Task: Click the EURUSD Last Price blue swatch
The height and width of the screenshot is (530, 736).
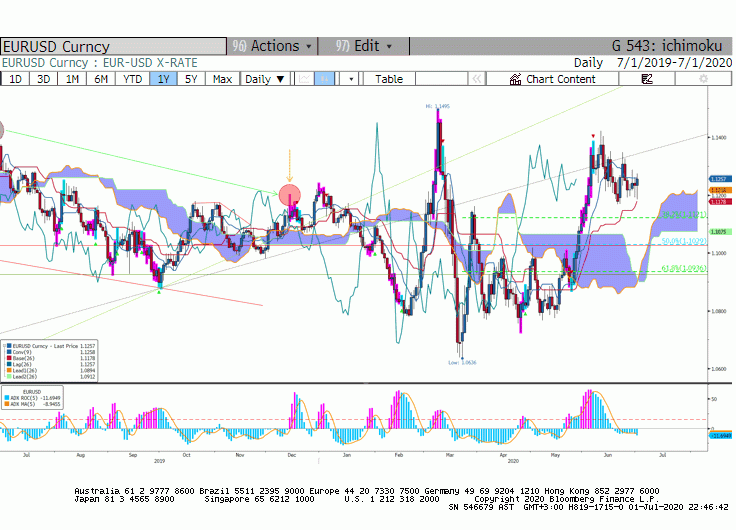Action: pos(9,346)
